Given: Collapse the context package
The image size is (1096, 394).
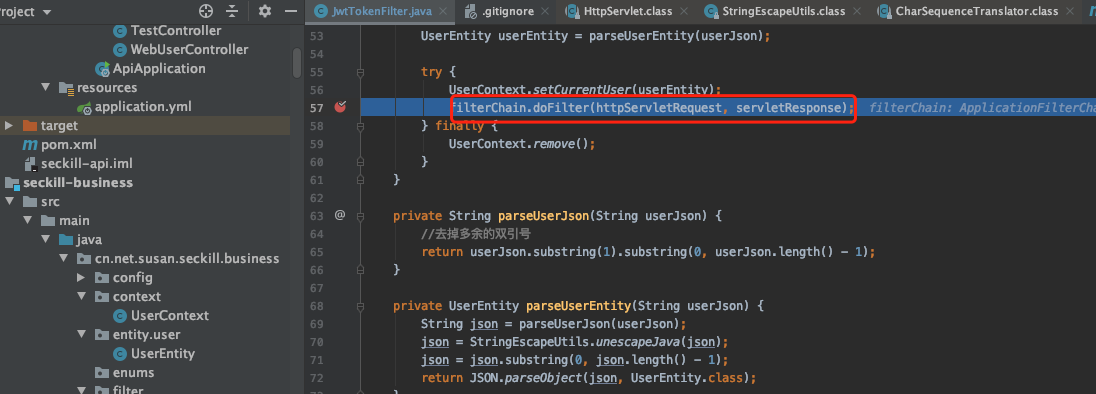Looking at the screenshot, I should tap(82, 296).
